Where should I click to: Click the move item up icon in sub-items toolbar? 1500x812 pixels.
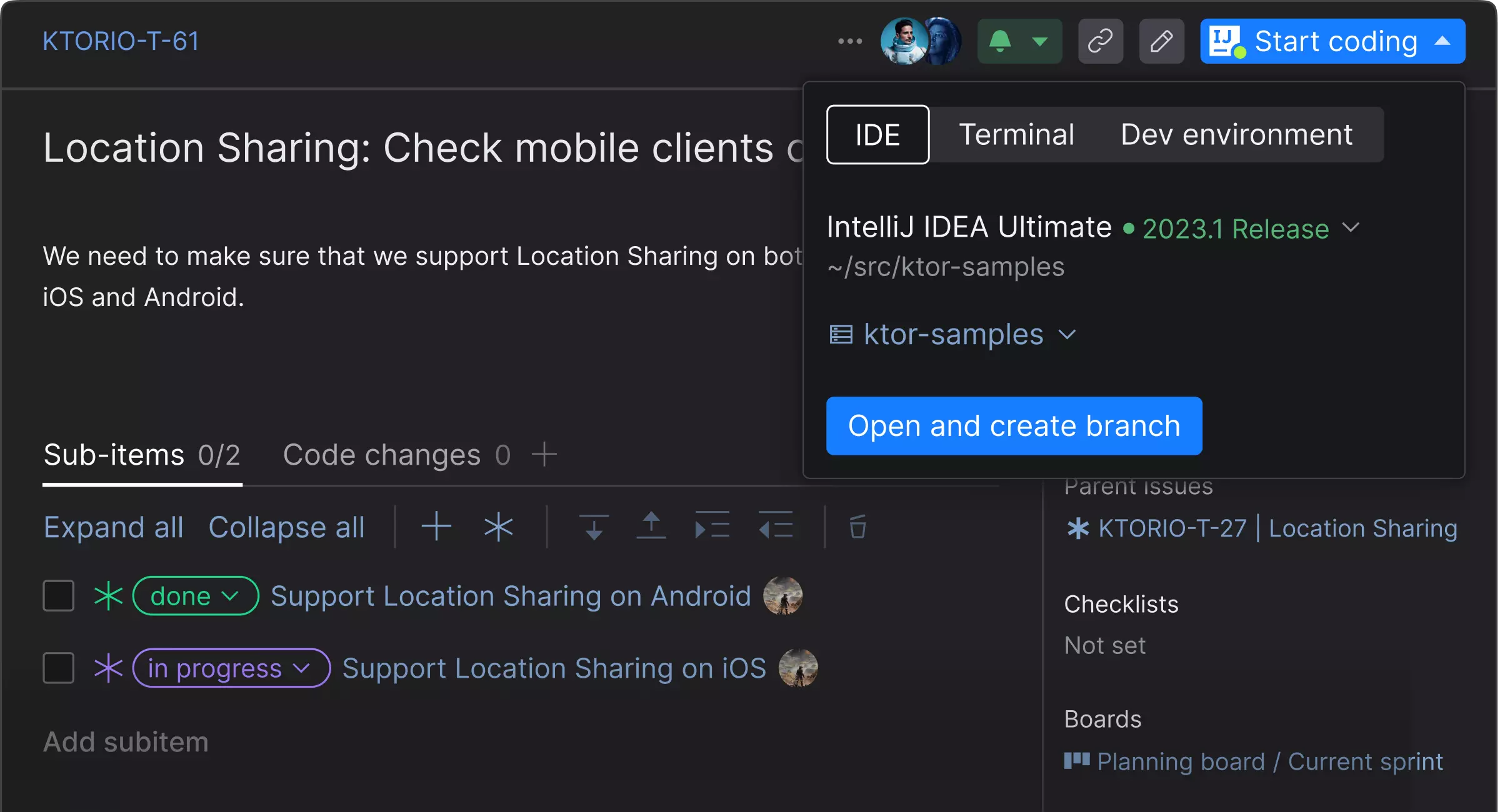(x=650, y=527)
